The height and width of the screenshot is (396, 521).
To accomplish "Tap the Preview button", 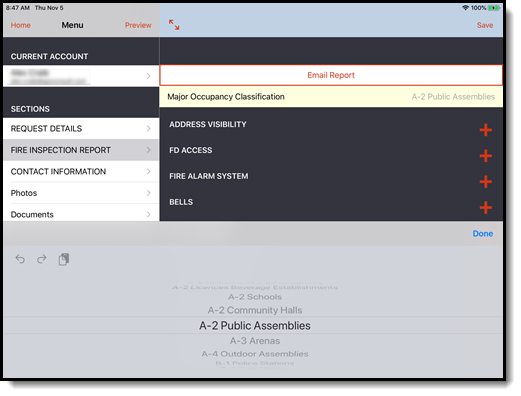I will coord(138,25).
